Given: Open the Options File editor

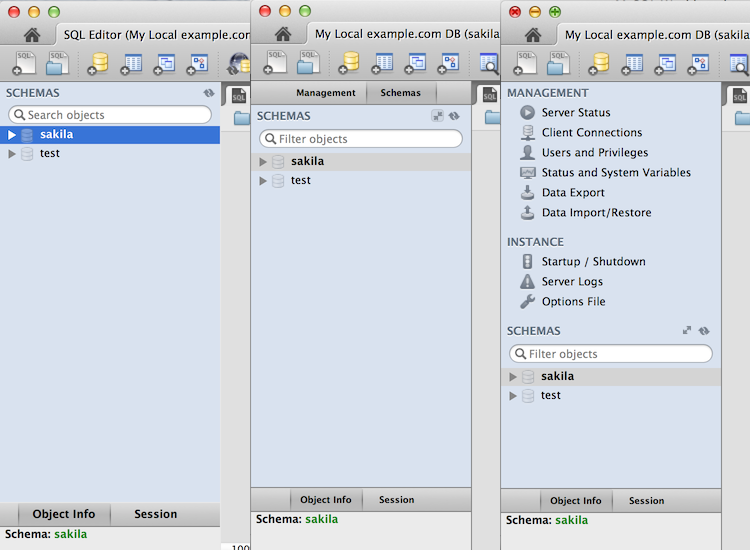Looking at the screenshot, I should pyautogui.click(x=573, y=302).
